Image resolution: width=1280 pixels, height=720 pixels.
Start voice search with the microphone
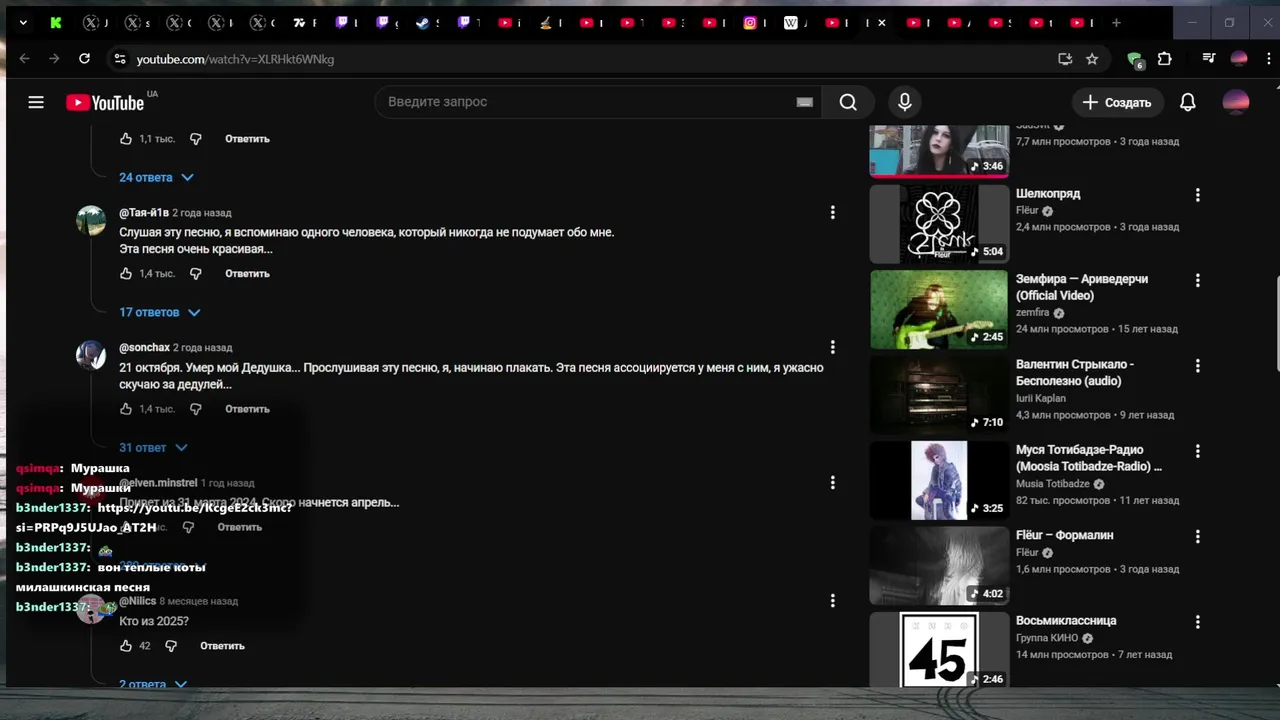[905, 102]
